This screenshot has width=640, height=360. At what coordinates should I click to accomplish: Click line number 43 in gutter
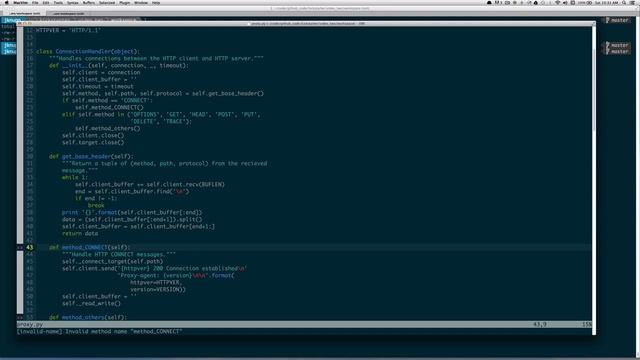pyautogui.click(x=30, y=247)
